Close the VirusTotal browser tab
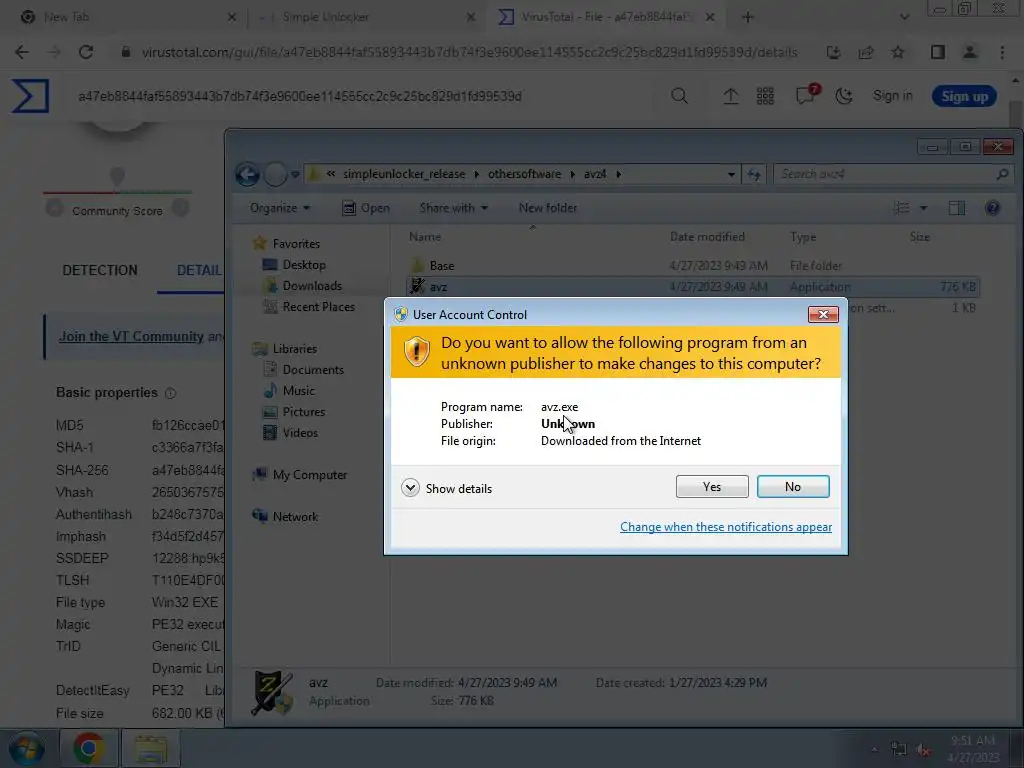The width and height of the screenshot is (1024, 768). [711, 18]
